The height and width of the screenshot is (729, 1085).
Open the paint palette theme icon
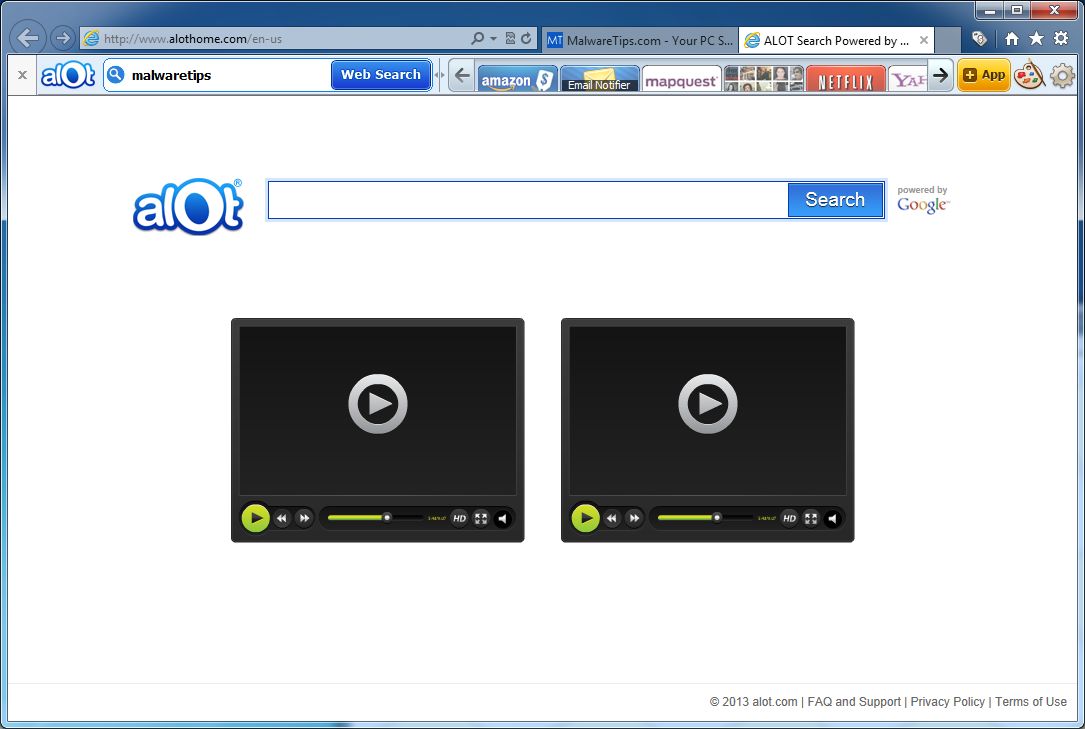[x=1029, y=75]
